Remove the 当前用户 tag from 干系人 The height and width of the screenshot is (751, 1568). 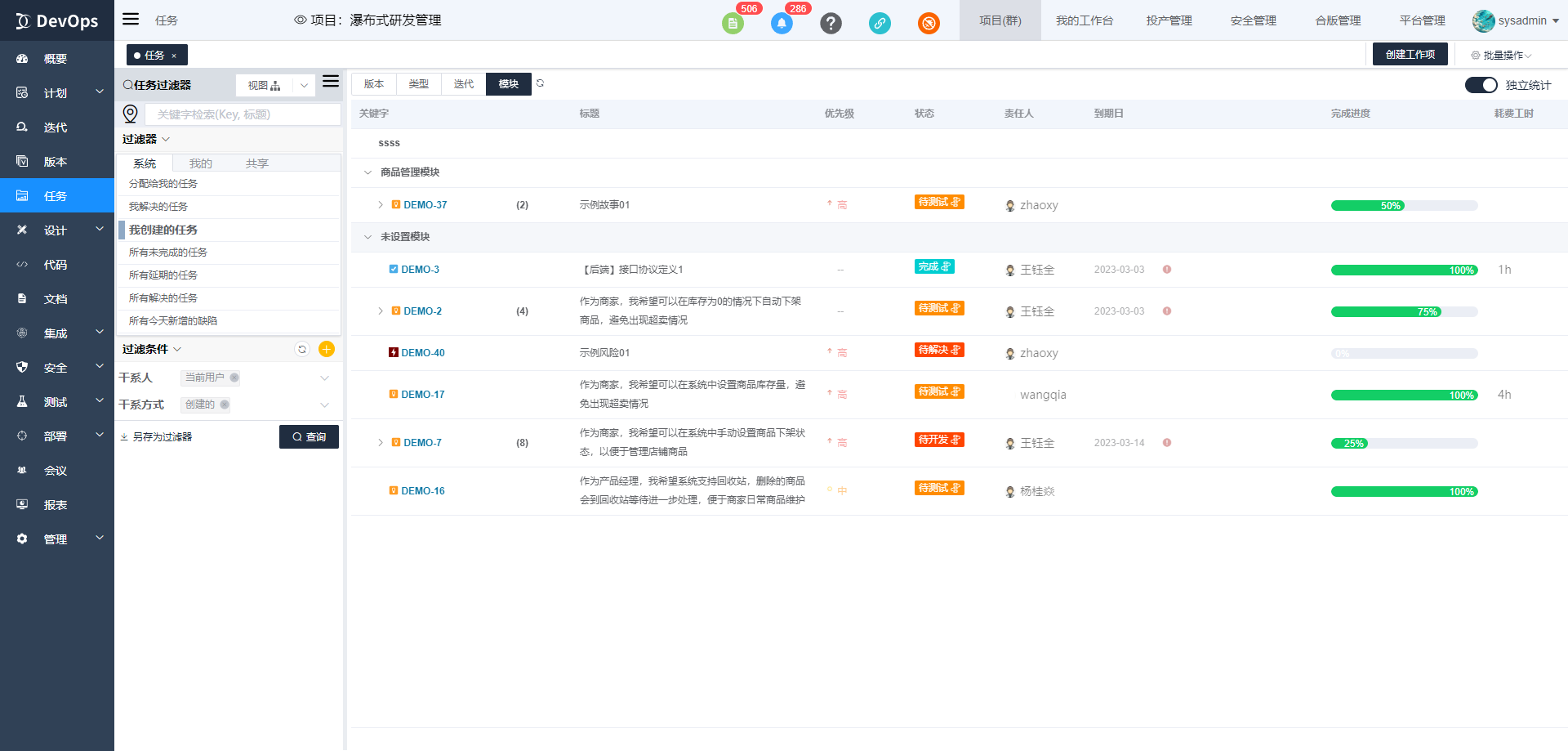[234, 378]
